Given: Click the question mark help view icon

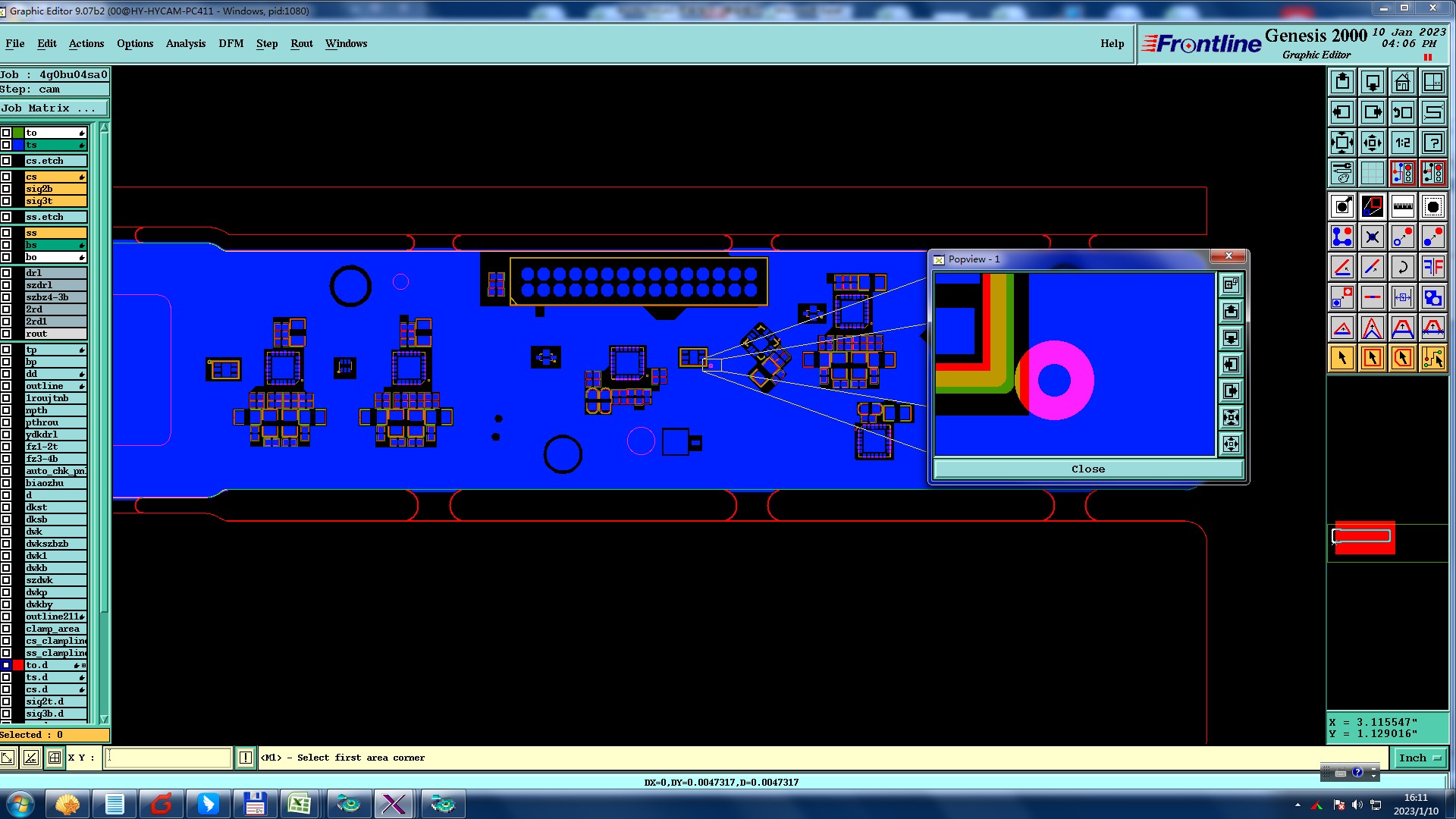Looking at the screenshot, I should [x=1432, y=143].
